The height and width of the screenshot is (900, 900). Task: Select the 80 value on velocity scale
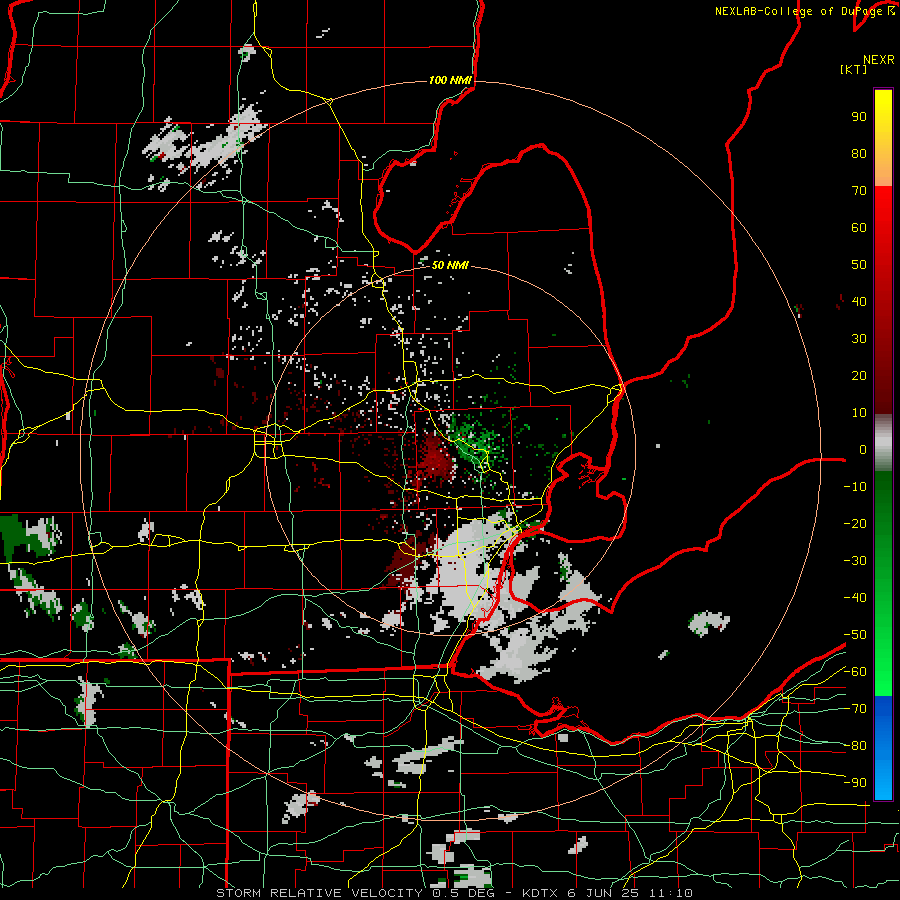tap(859, 154)
